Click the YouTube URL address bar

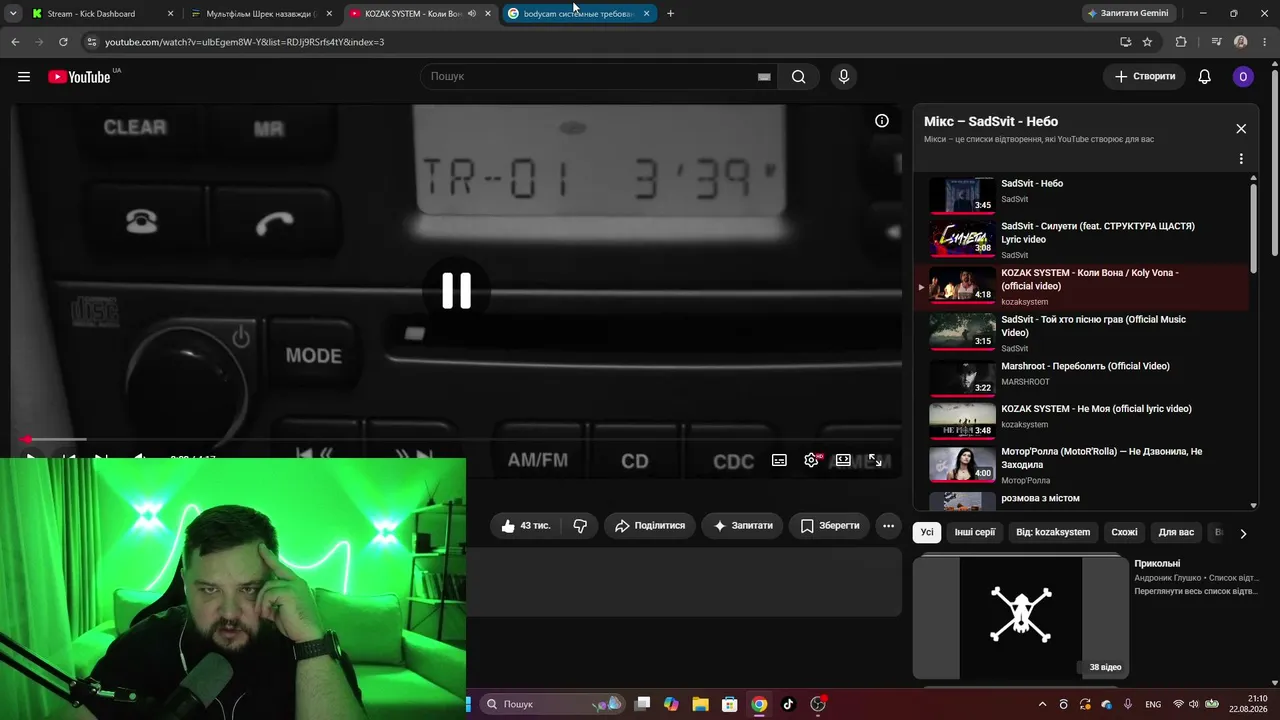pyautogui.click(x=600, y=42)
